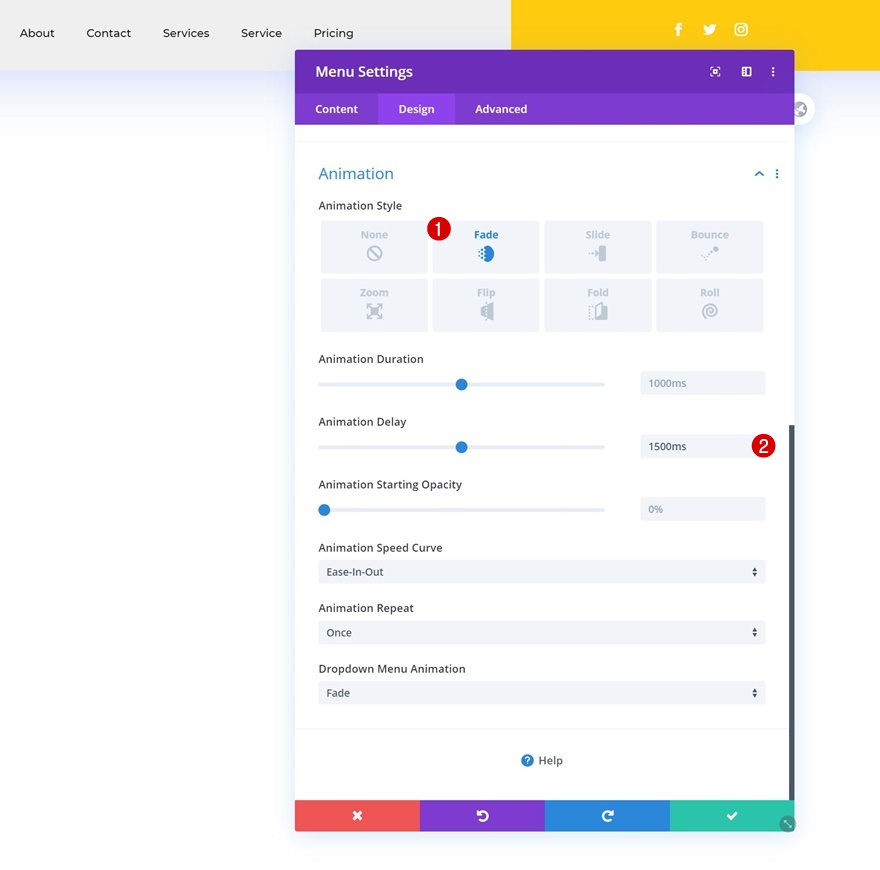Image resolution: width=880 pixels, height=870 pixels.
Task: Select the Flip animation style
Action: pyautogui.click(x=486, y=305)
